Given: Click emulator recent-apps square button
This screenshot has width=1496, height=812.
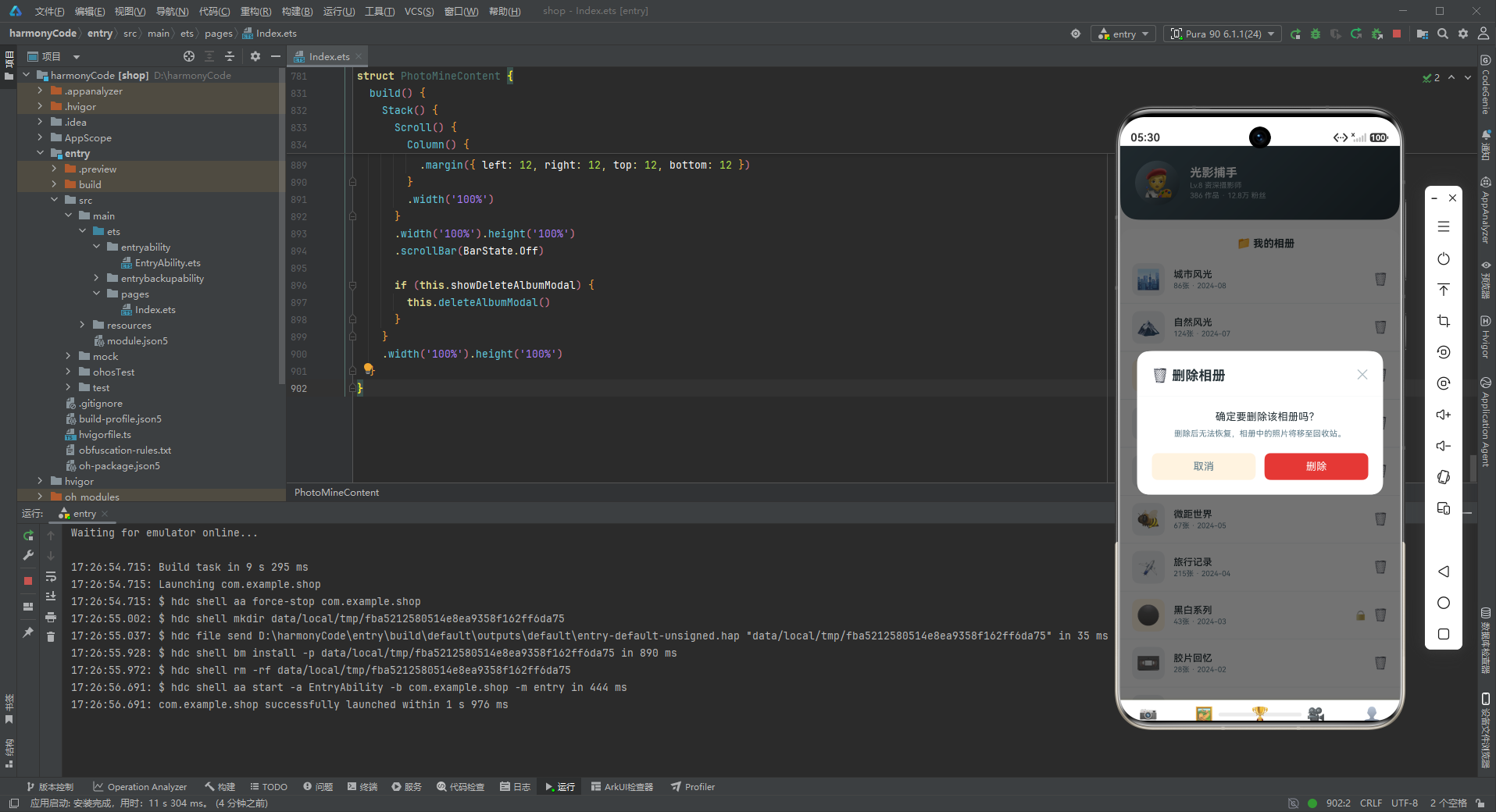Looking at the screenshot, I should click(x=1444, y=634).
